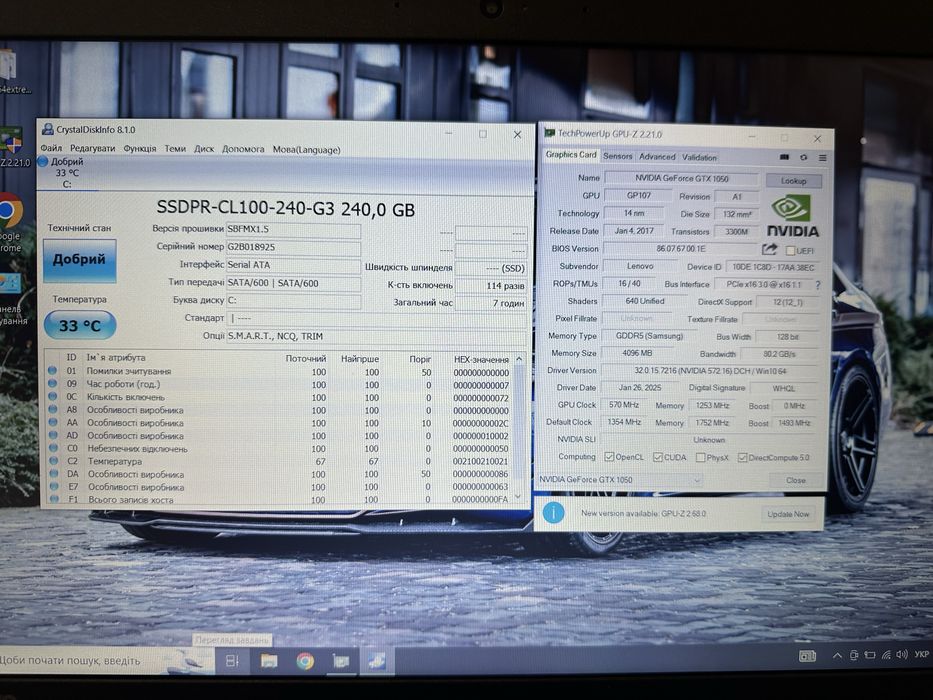The width and height of the screenshot is (933, 700).
Task: Click the firmware field SBFMX1.5
Action: click(x=293, y=229)
